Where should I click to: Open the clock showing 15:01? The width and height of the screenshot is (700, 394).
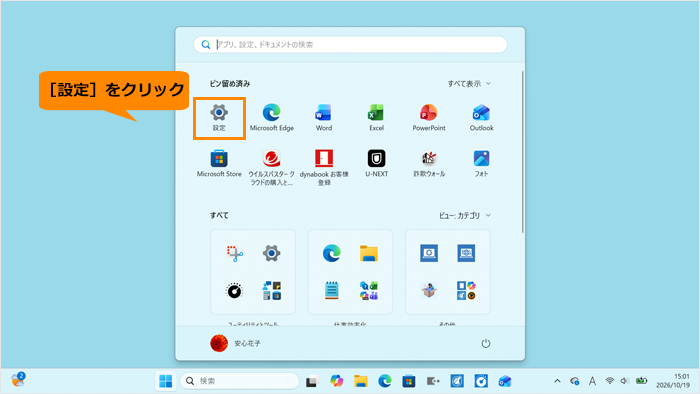673,381
